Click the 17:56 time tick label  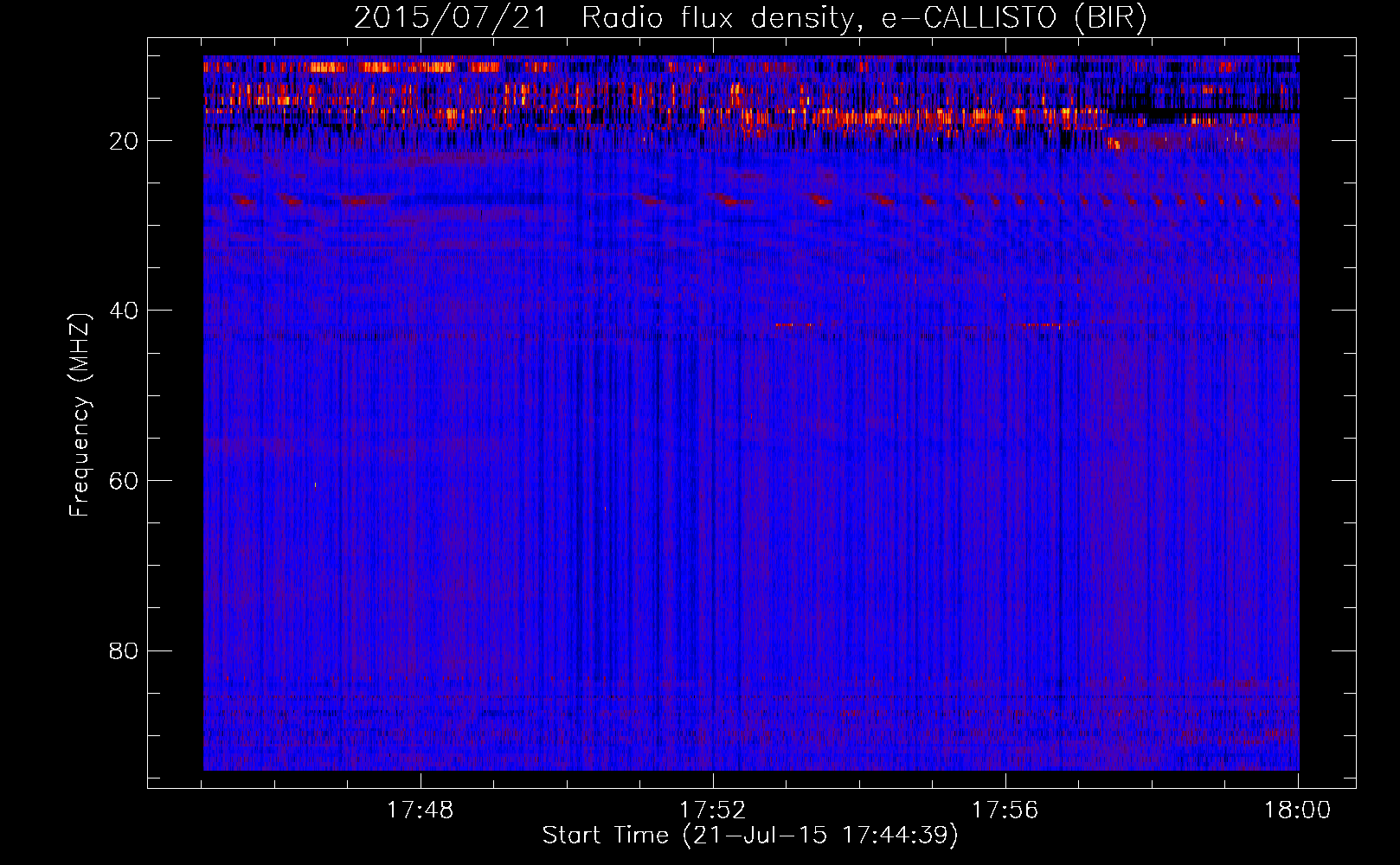tap(1005, 810)
